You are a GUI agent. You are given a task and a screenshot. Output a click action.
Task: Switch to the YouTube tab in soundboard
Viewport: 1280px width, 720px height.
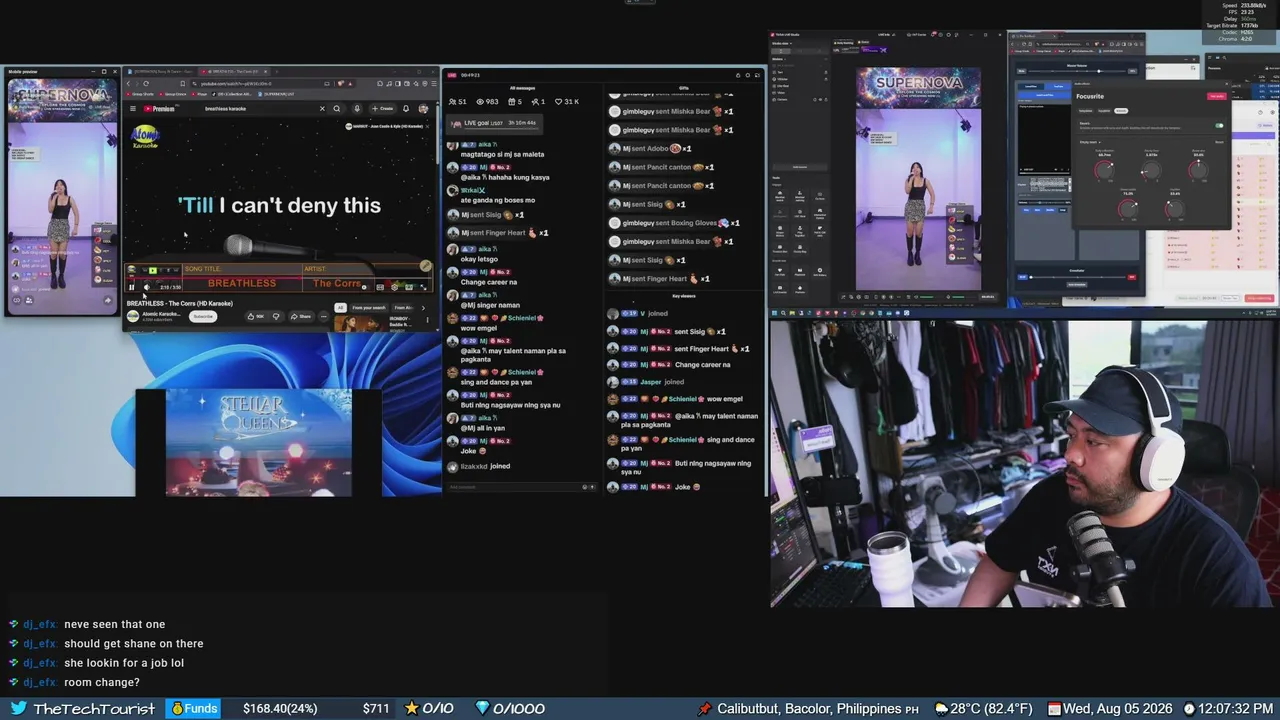click(1059, 86)
